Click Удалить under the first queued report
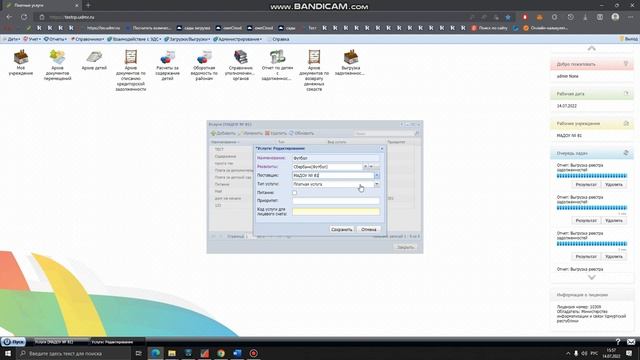640x360 pixels. 614,184
